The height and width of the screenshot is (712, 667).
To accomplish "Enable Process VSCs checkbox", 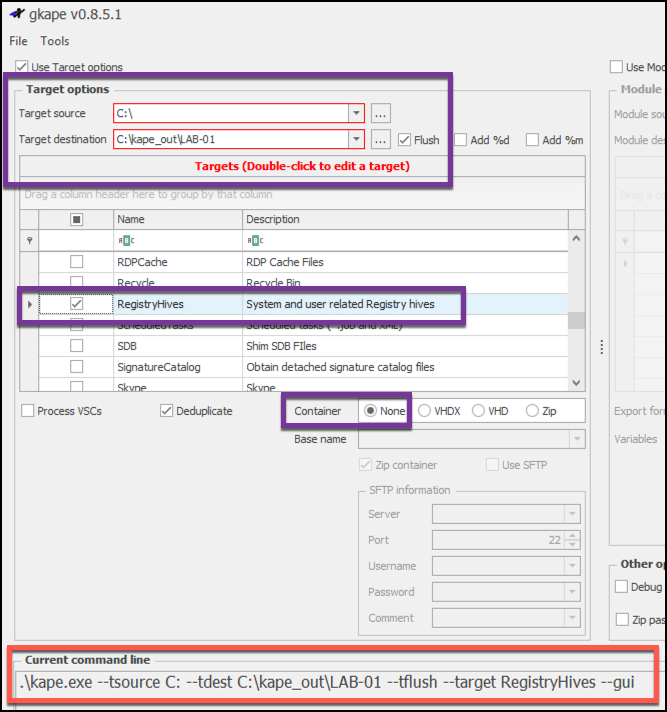I will coord(28,411).
